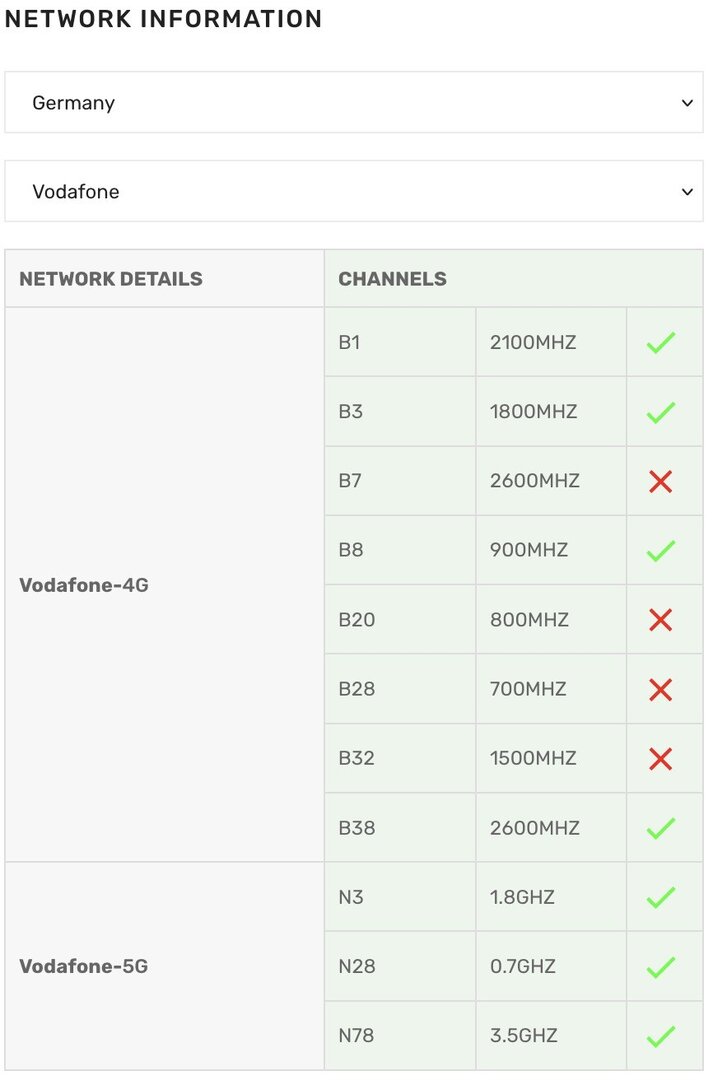Click the green checkmark for B8 900MHZ
Screen dimensions: 713x1080
click(661, 550)
